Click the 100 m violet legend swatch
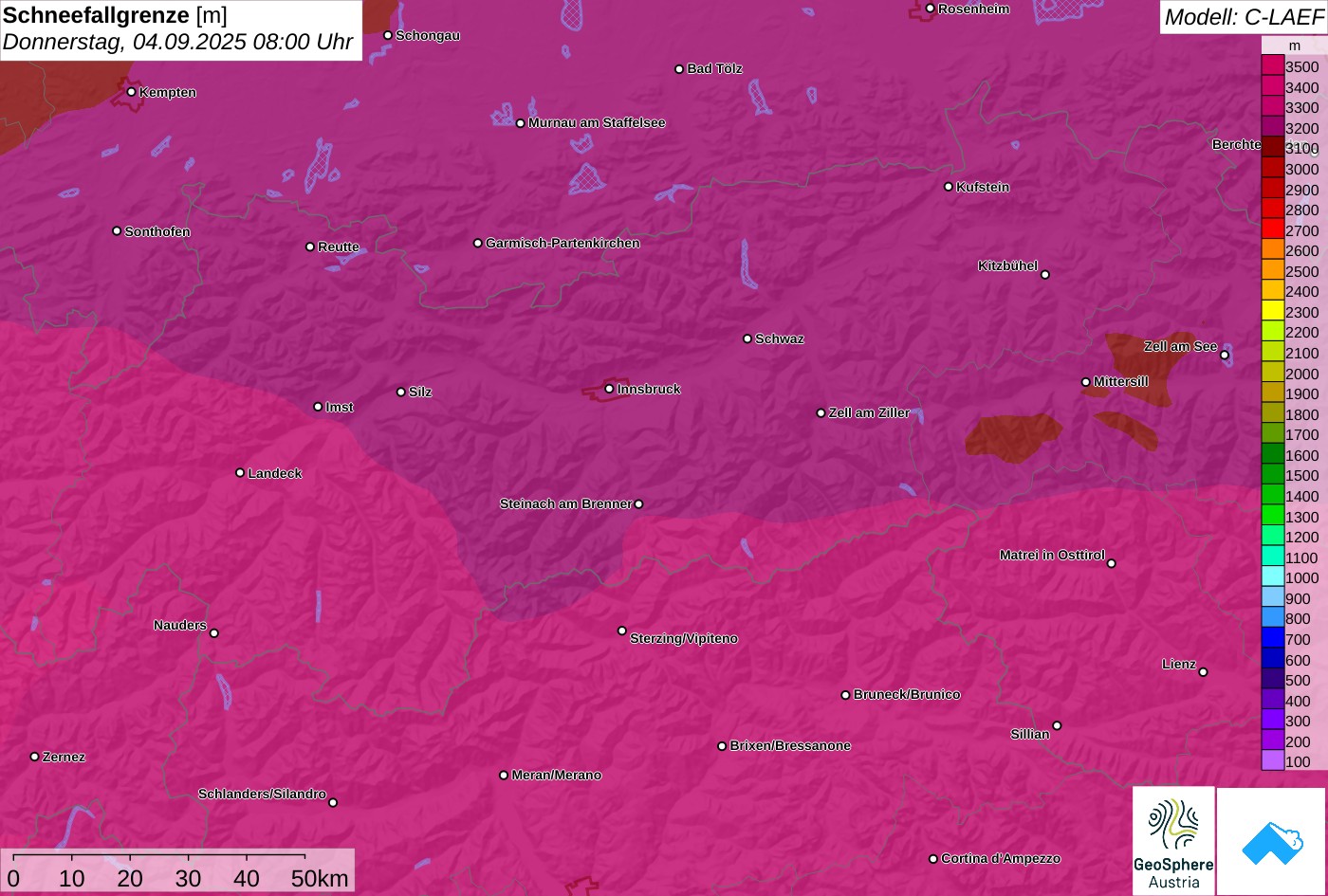The image size is (1328, 896). click(x=1272, y=761)
